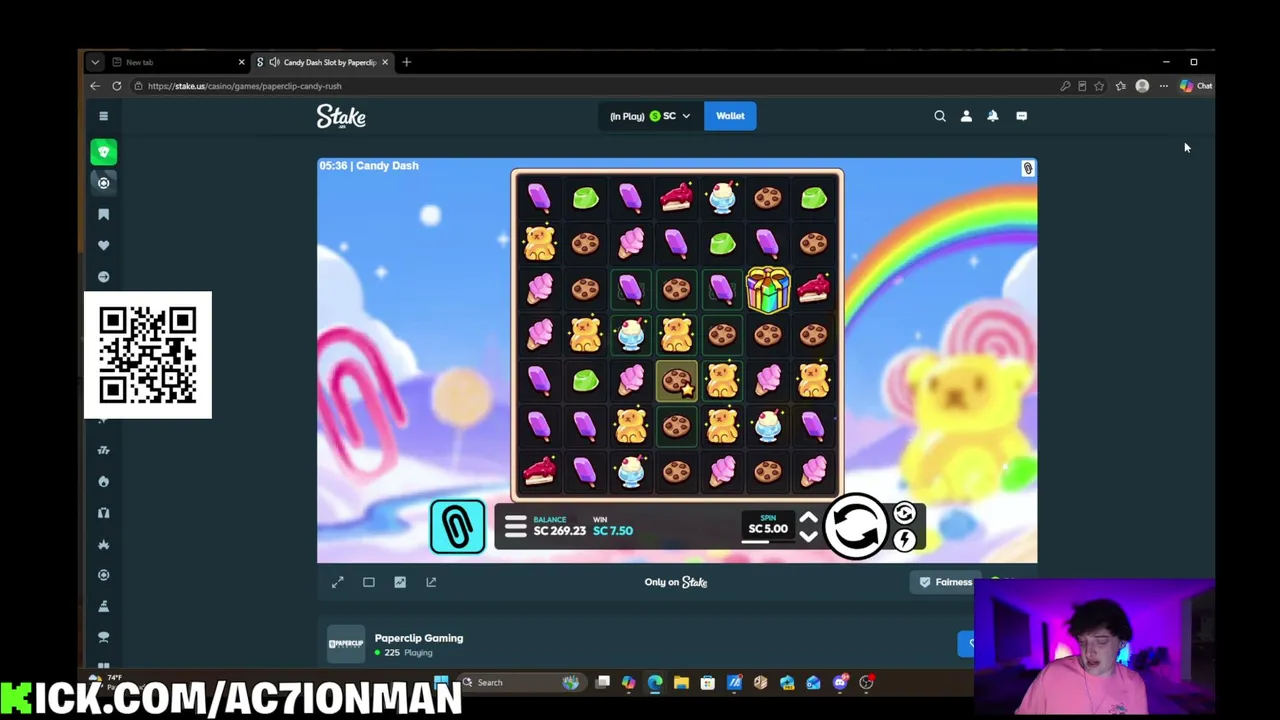This screenshot has height=720, width=1280.
Task: Toggle theatre mode view
Action: click(369, 582)
